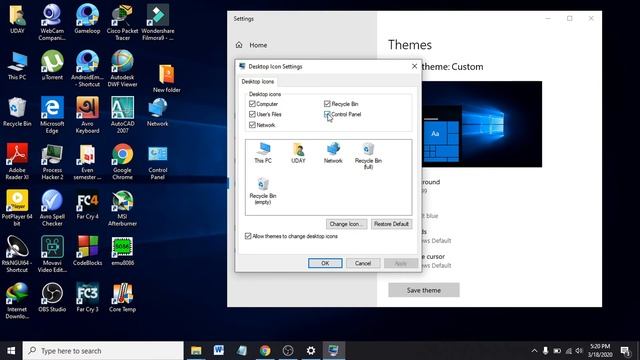This screenshot has width=640, height=360.
Task: Close the Desktop Icon Settings dialog
Action: (414, 66)
